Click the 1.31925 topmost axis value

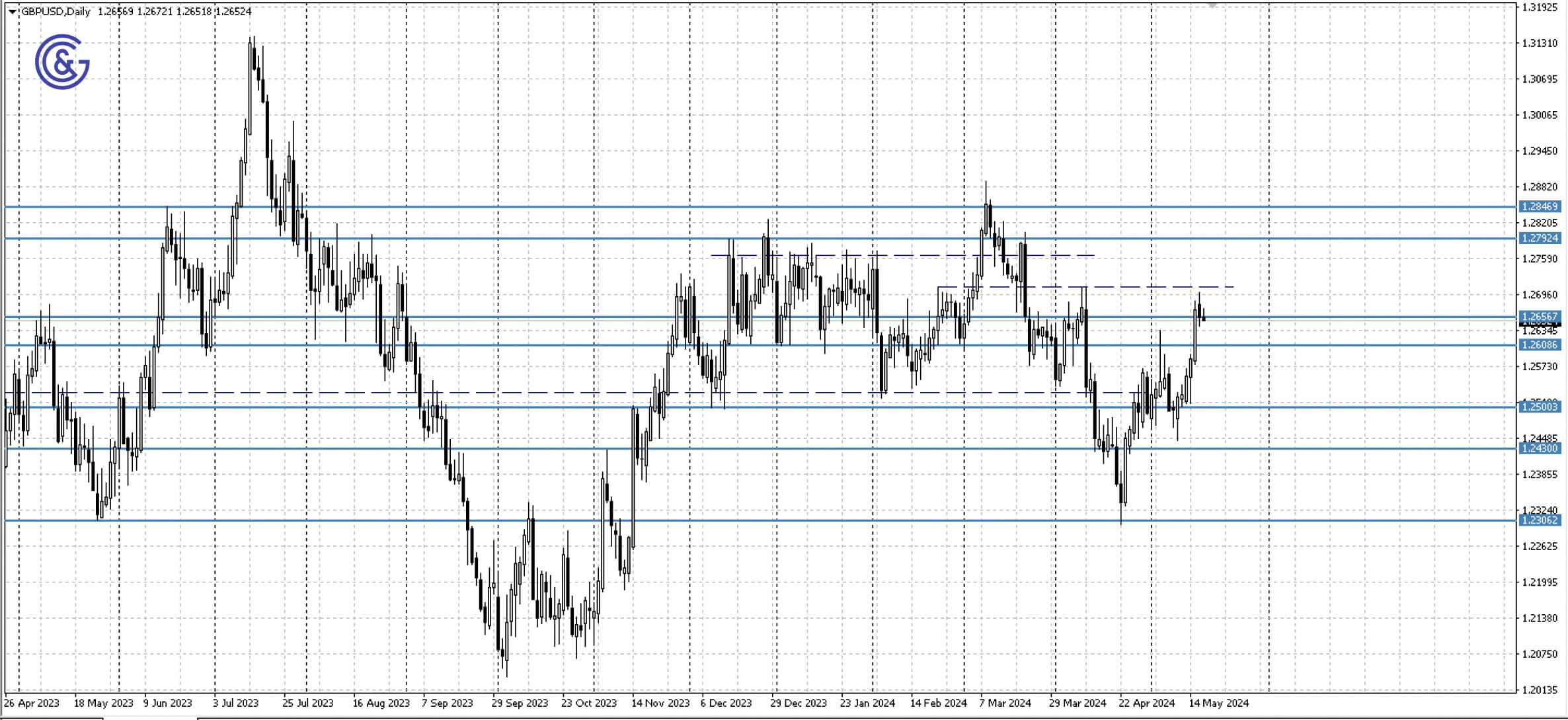[1540, 9]
